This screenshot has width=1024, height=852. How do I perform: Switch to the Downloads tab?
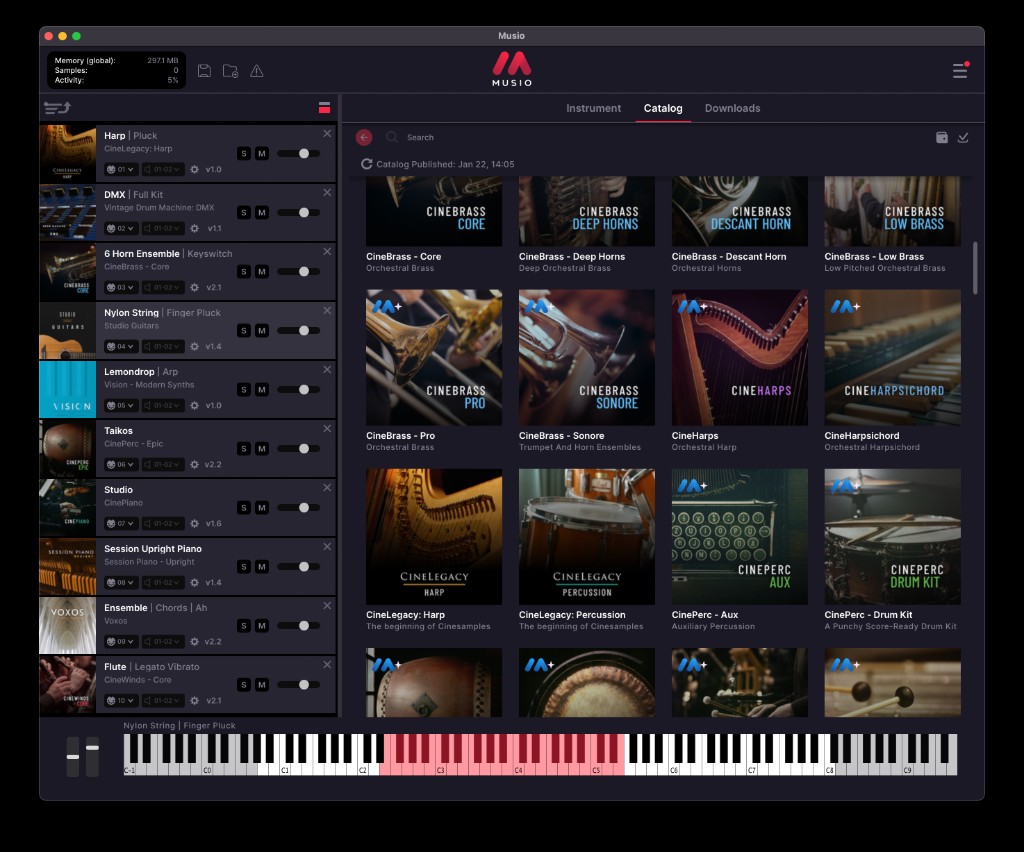(x=732, y=108)
